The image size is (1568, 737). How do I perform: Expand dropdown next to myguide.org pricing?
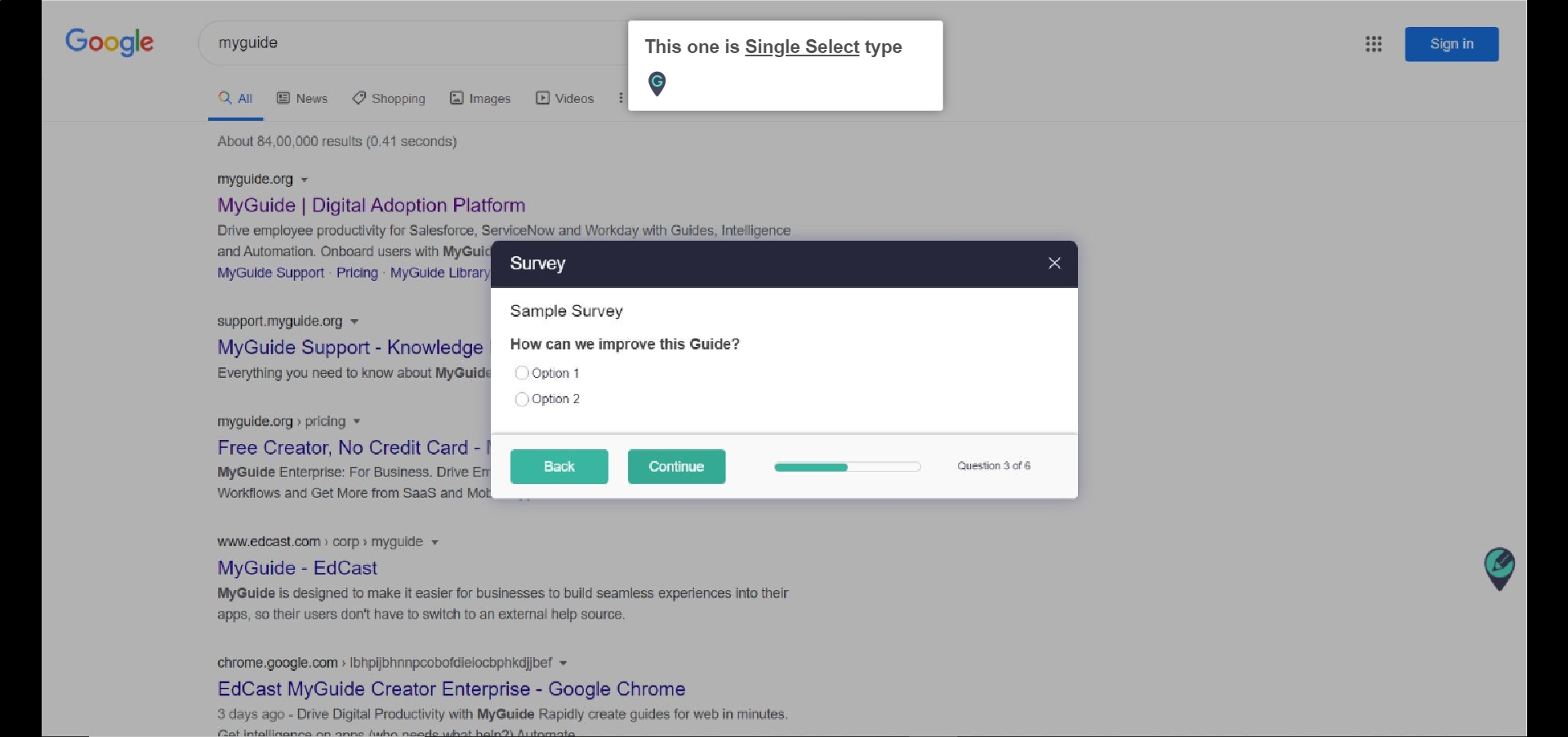tap(357, 422)
